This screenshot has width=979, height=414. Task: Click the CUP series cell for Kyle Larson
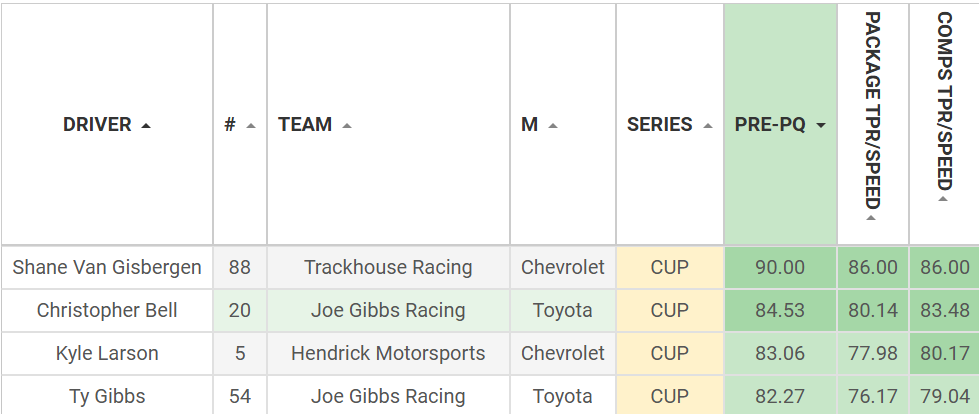point(670,353)
